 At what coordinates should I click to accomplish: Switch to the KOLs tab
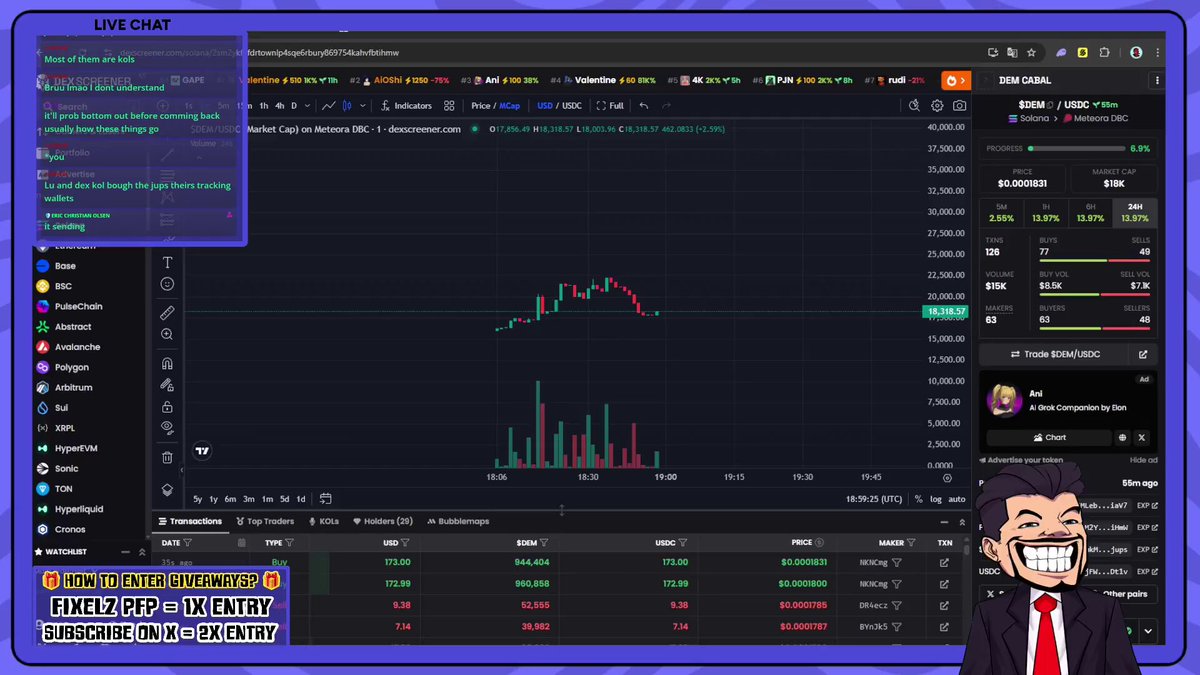click(x=324, y=521)
